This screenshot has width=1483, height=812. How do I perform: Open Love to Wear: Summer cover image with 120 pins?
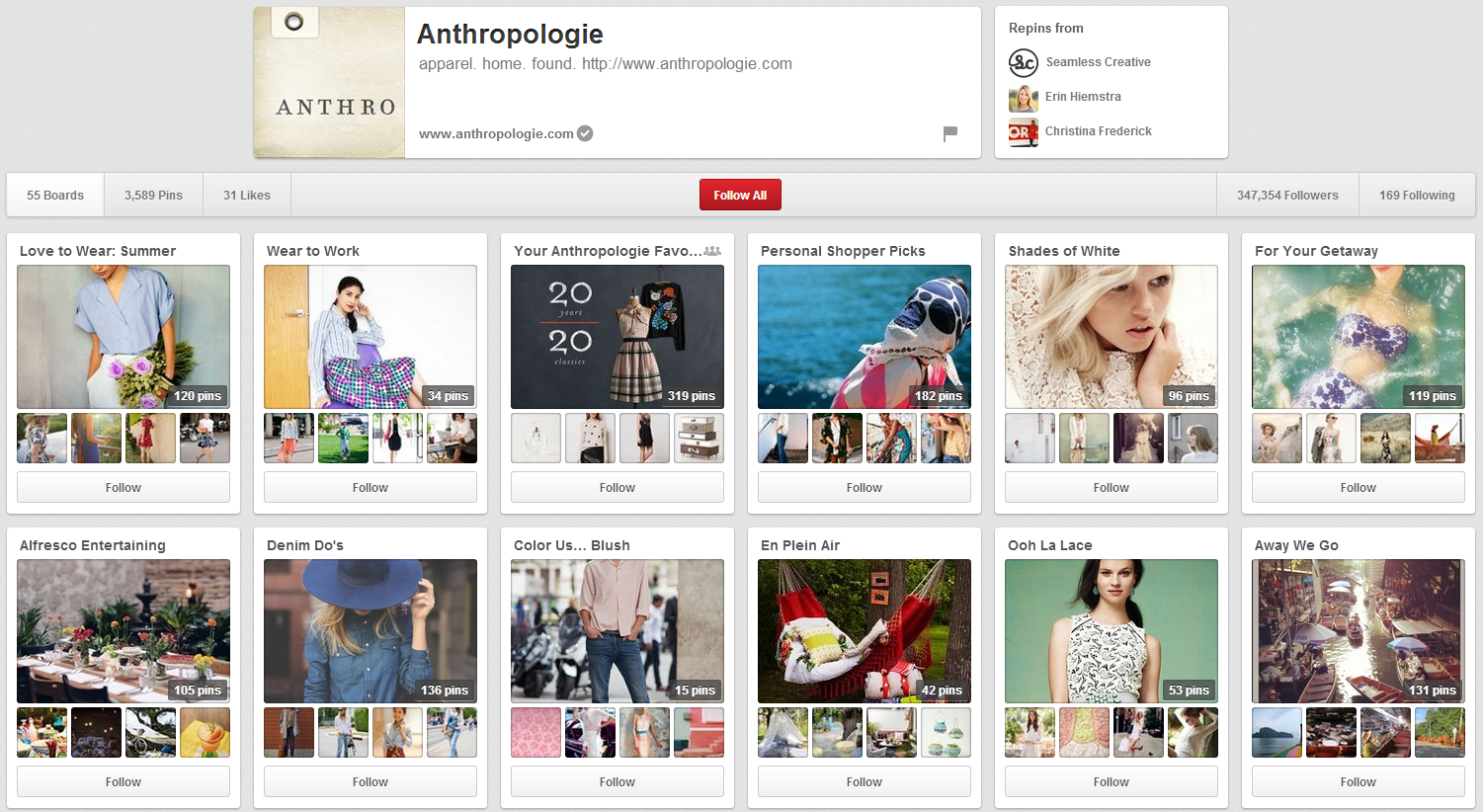coord(124,337)
